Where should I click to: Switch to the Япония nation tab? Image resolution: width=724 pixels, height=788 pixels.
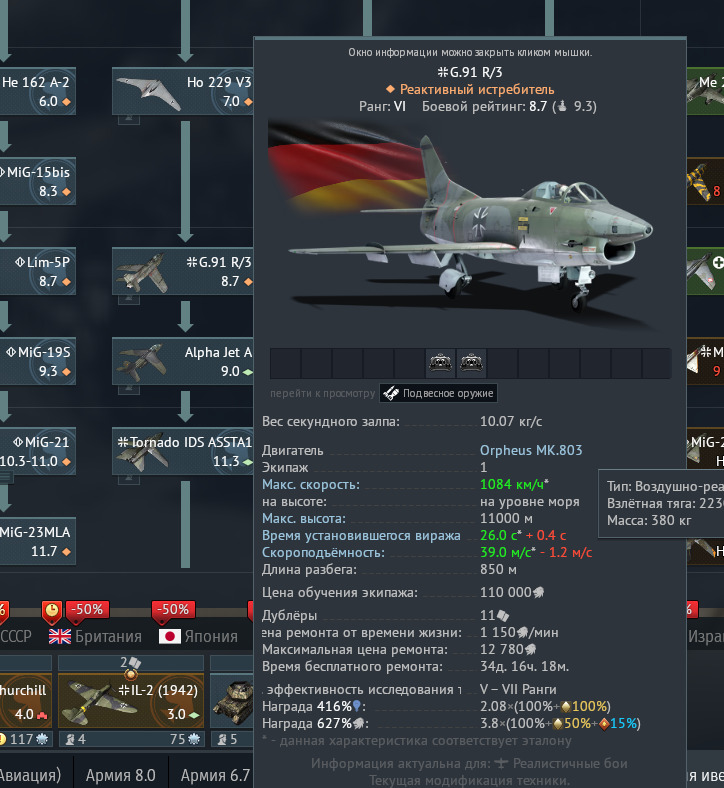click(x=198, y=636)
